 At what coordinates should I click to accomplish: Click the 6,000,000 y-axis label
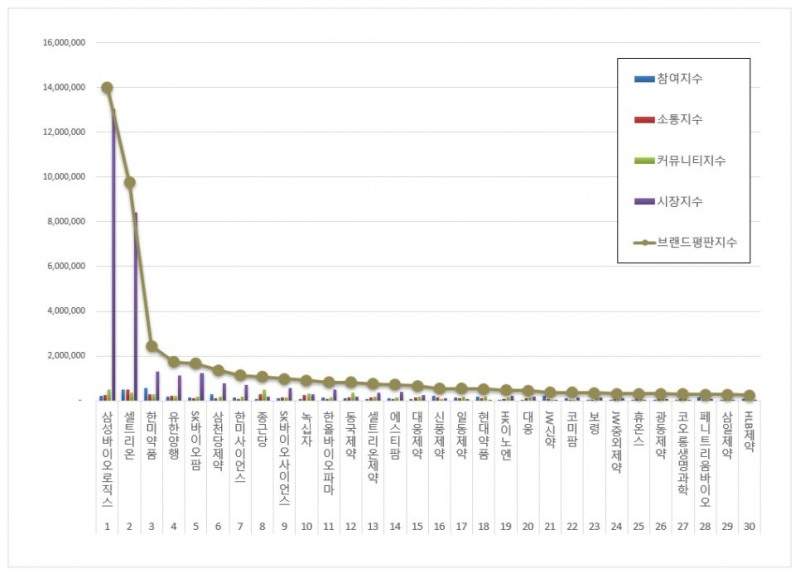pyautogui.click(x=66, y=266)
